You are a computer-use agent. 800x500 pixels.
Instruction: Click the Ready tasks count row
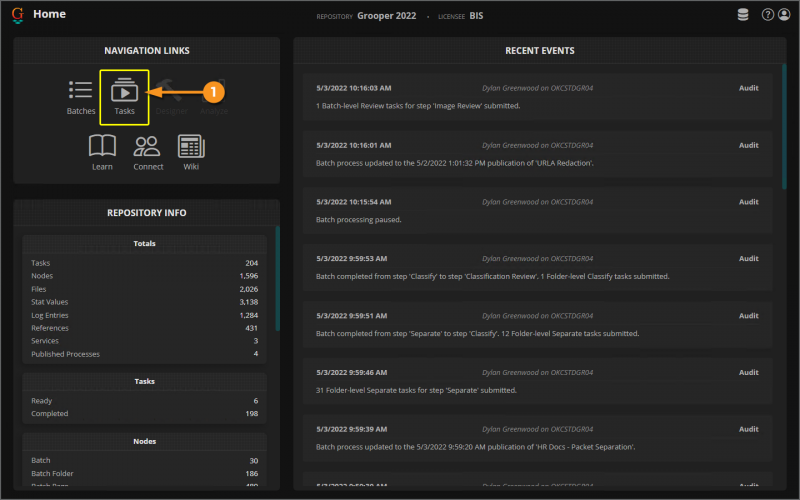[x=145, y=399]
